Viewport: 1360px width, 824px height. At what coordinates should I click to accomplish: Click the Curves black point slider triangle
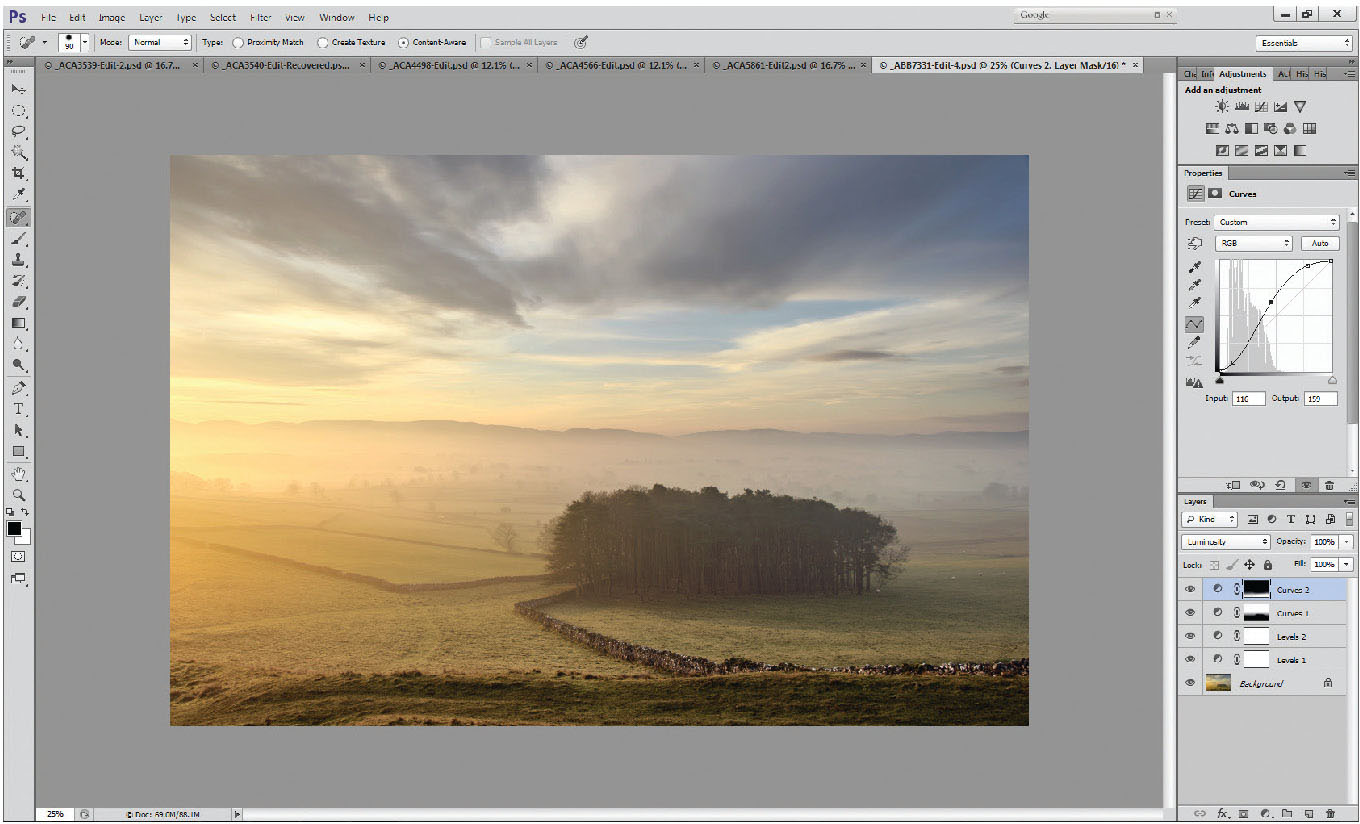pyautogui.click(x=1220, y=380)
